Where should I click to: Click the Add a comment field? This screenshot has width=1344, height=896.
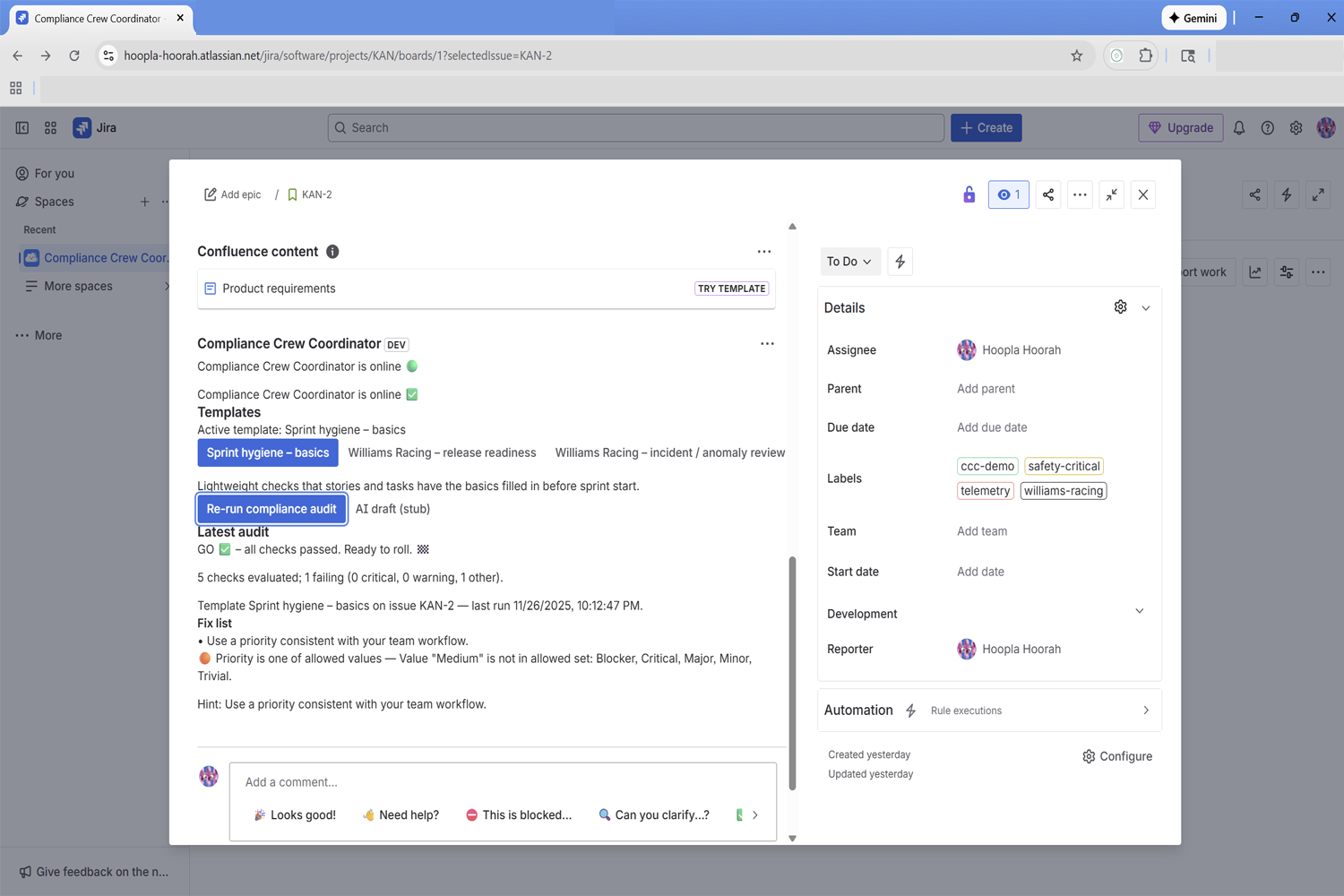[503, 782]
